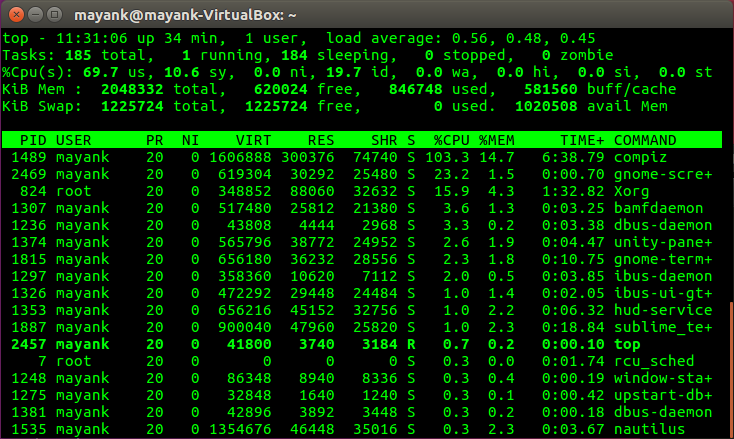Select the compiz process row
The width and height of the screenshot is (734, 439).
(361, 157)
